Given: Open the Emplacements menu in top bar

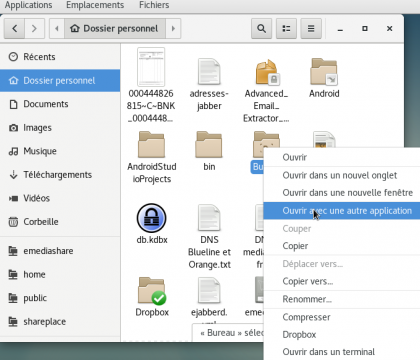Looking at the screenshot, I should [x=95, y=5].
